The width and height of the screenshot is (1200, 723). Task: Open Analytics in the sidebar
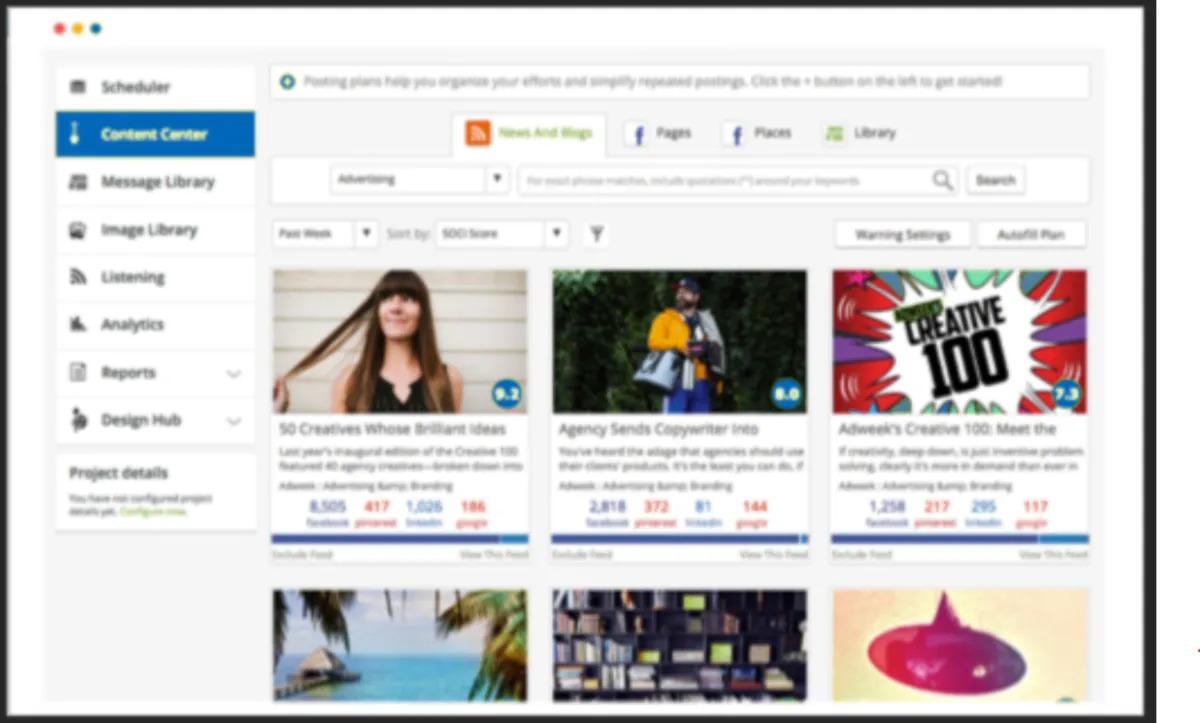[x=155, y=324]
